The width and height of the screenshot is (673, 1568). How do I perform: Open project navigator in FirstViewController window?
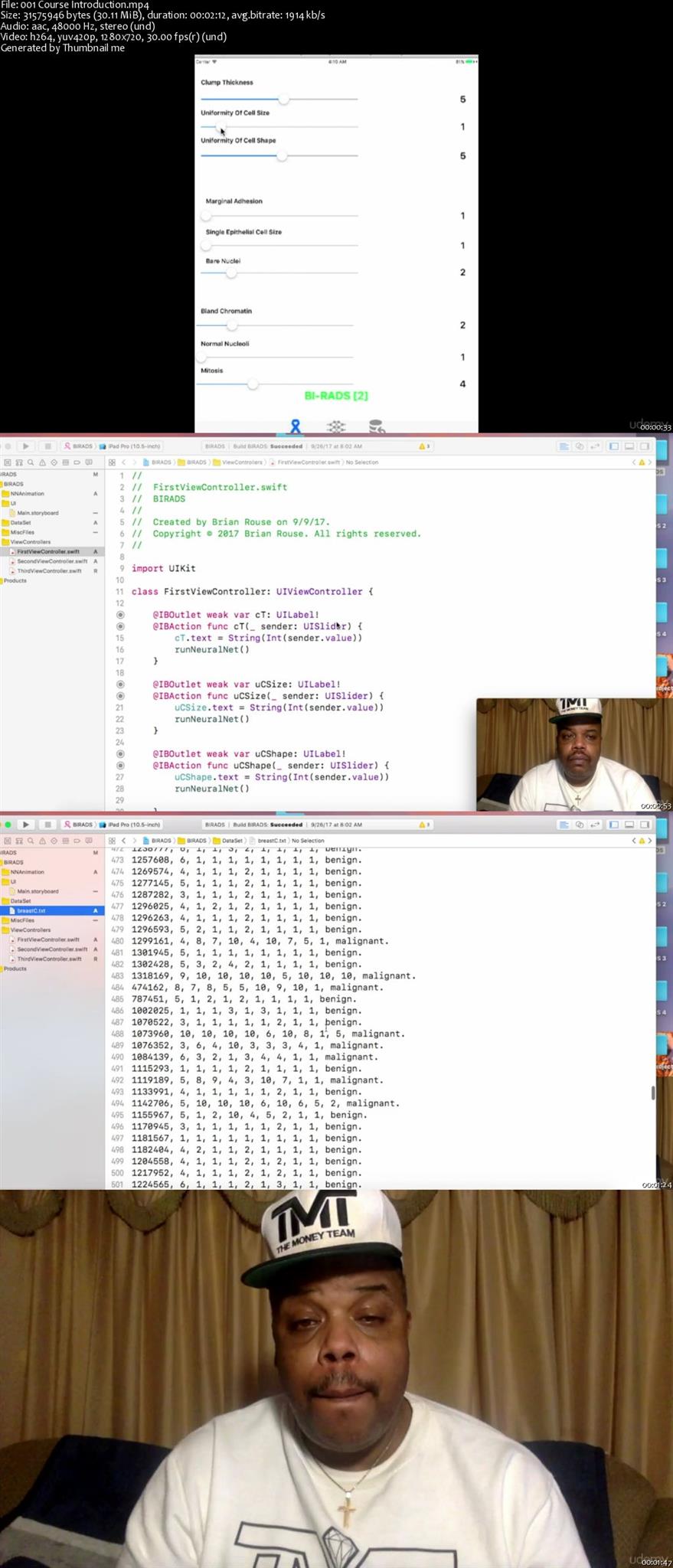(x=7, y=462)
